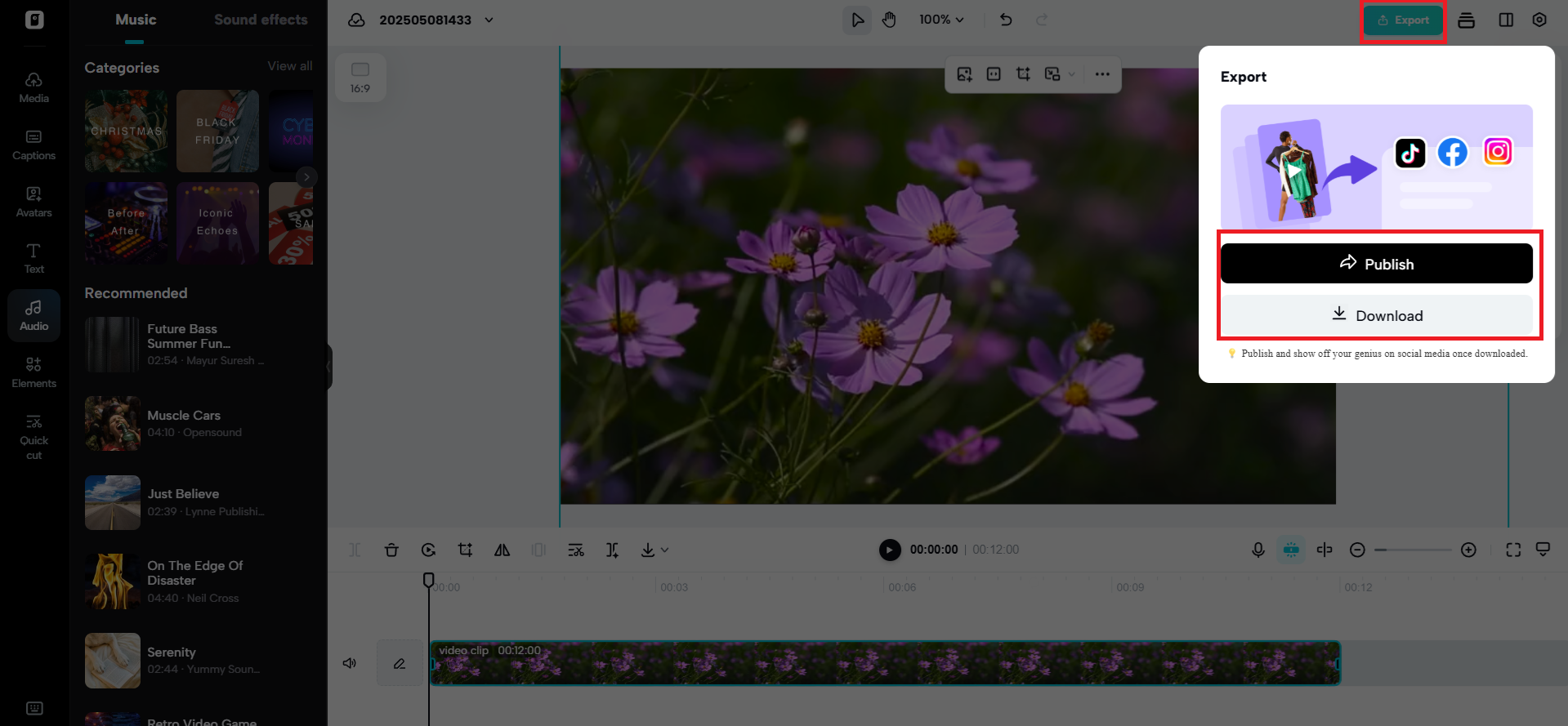
Task: Open the Media panel
Action: pos(34,87)
